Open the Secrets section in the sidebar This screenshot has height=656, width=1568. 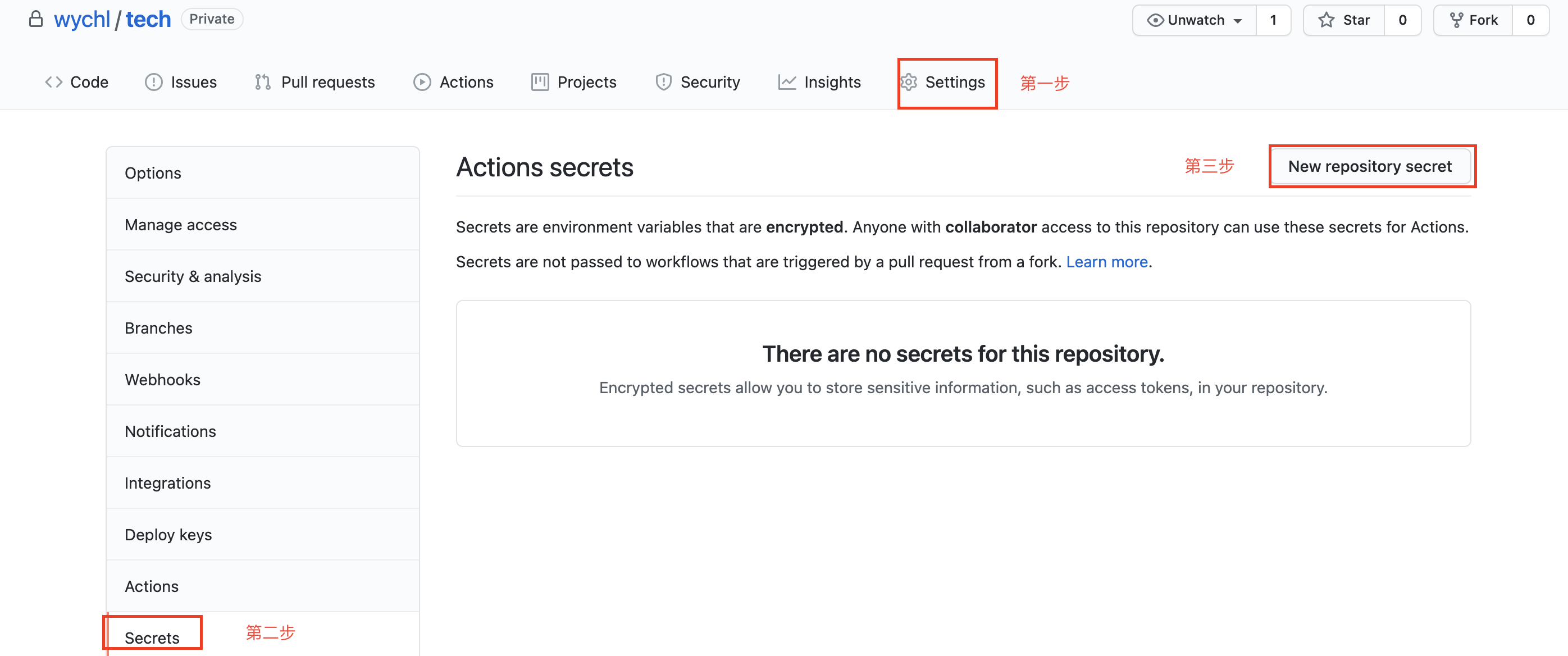[x=152, y=637]
